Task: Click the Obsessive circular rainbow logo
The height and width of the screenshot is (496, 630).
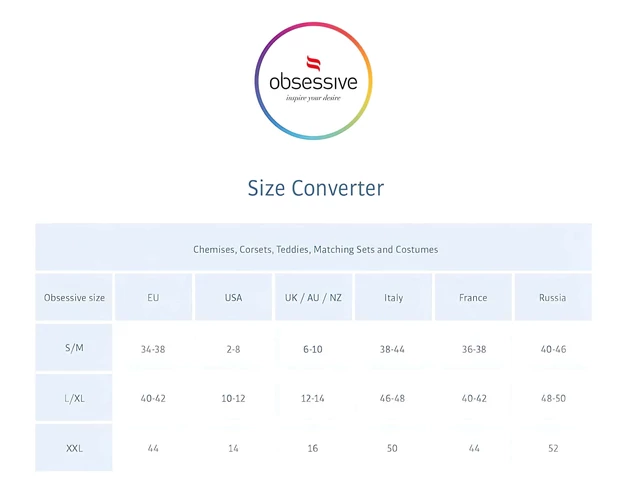Action: pyautogui.click(x=314, y=80)
